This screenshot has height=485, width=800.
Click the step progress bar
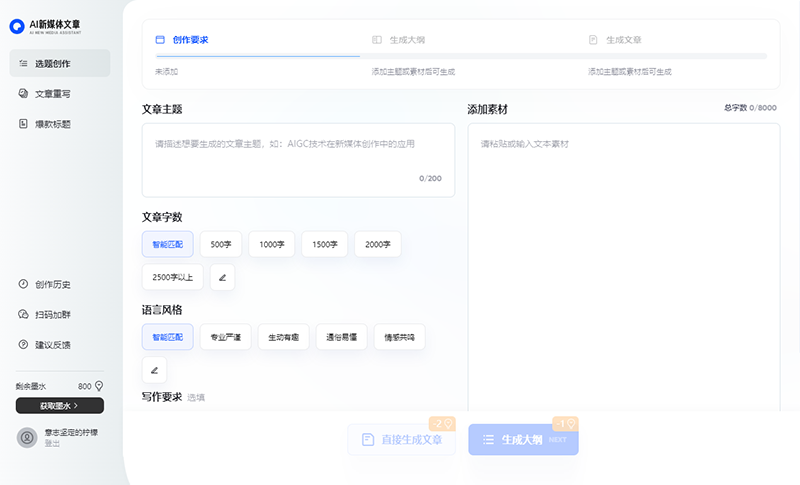click(461, 56)
